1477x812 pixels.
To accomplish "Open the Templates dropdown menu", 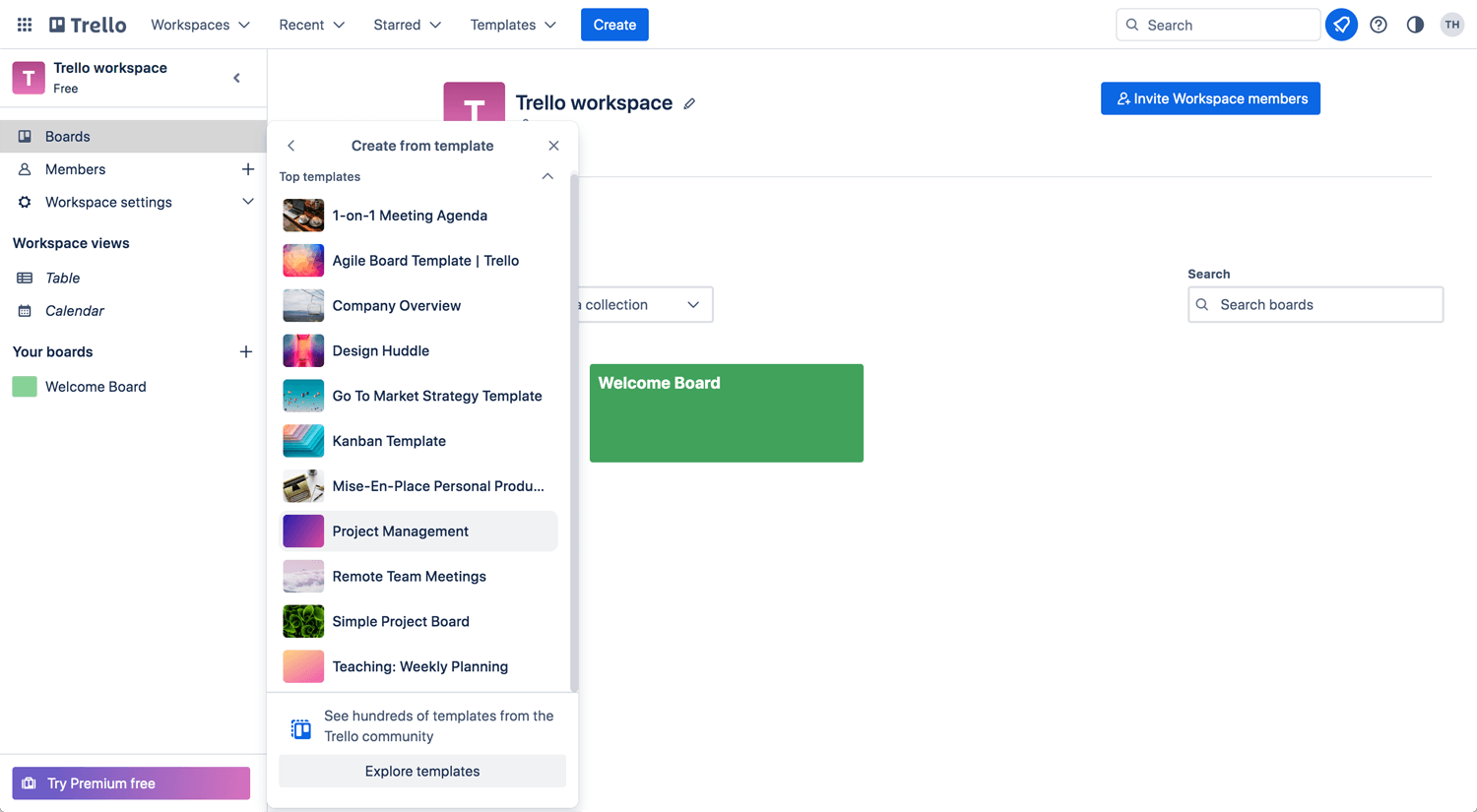I will click(513, 25).
